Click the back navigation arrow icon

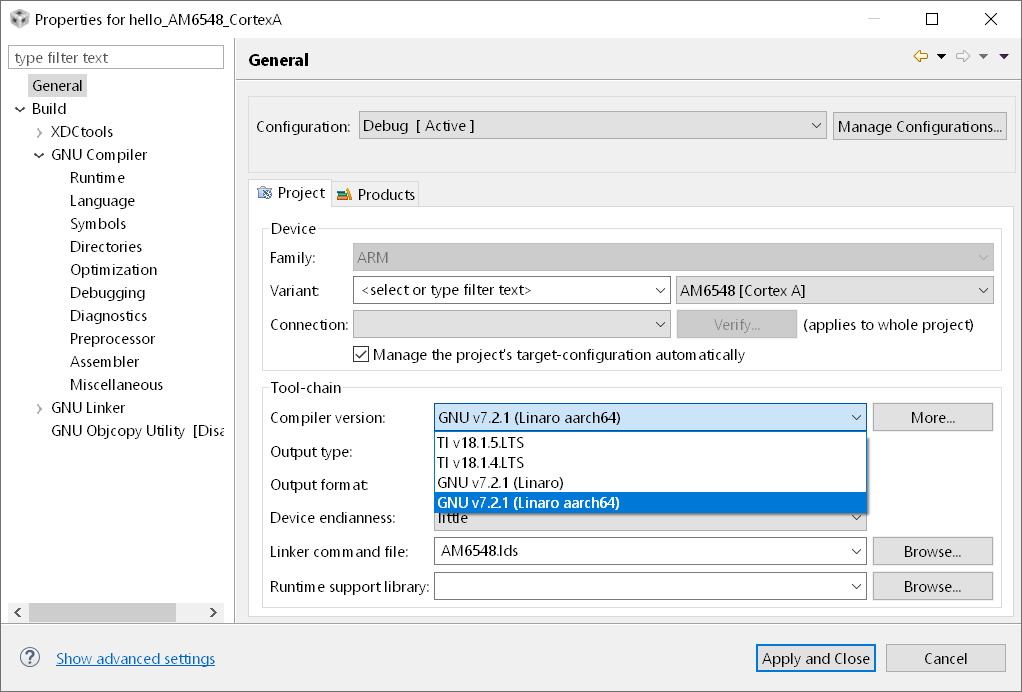(x=921, y=57)
